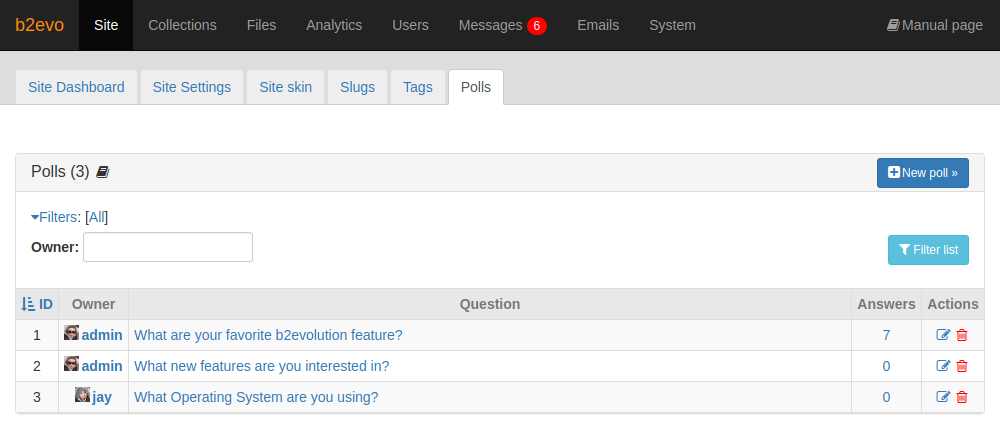Delete poll 2 via trash icon

[x=962, y=366]
